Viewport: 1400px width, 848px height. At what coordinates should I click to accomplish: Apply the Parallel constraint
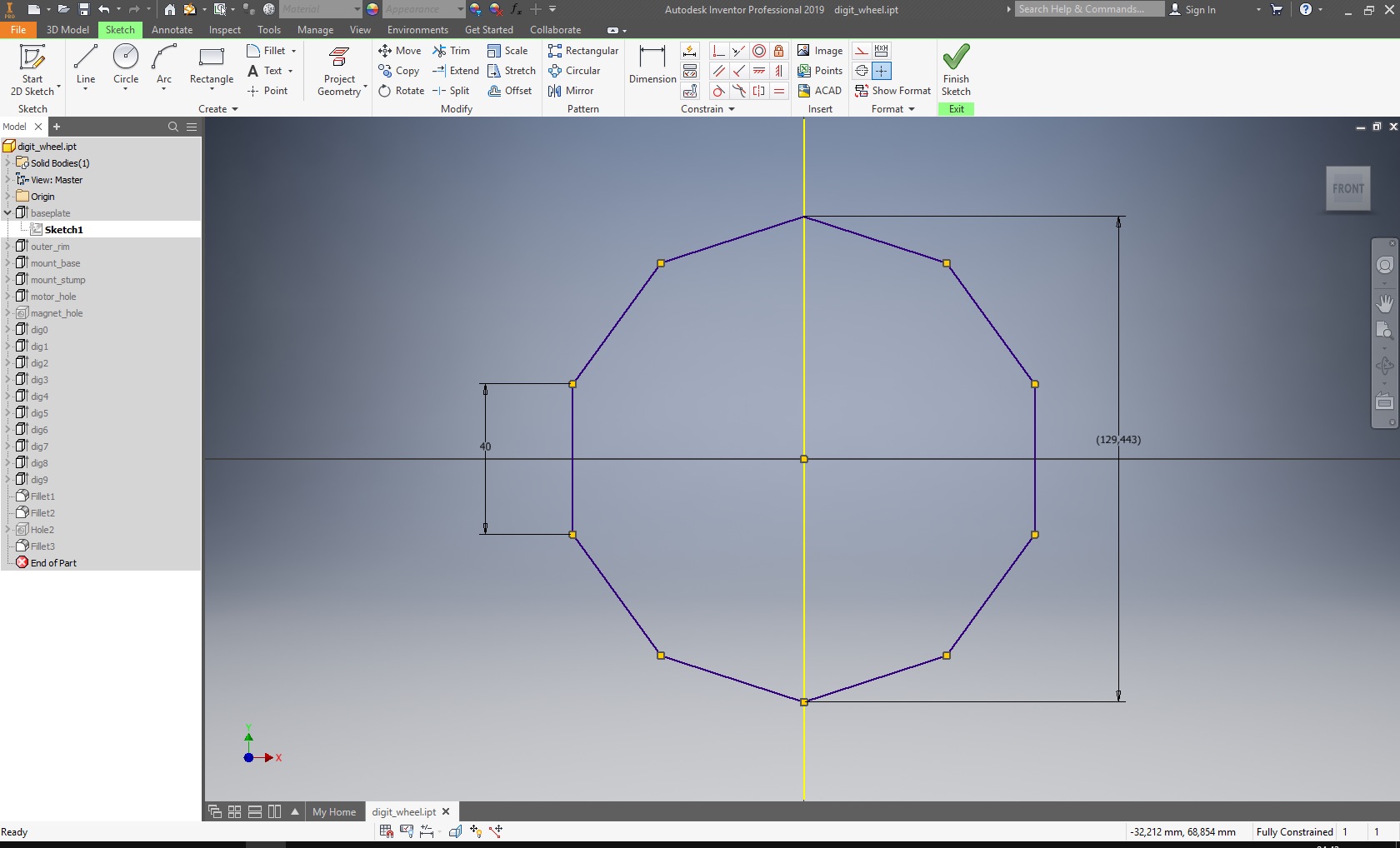click(x=718, y=71)
